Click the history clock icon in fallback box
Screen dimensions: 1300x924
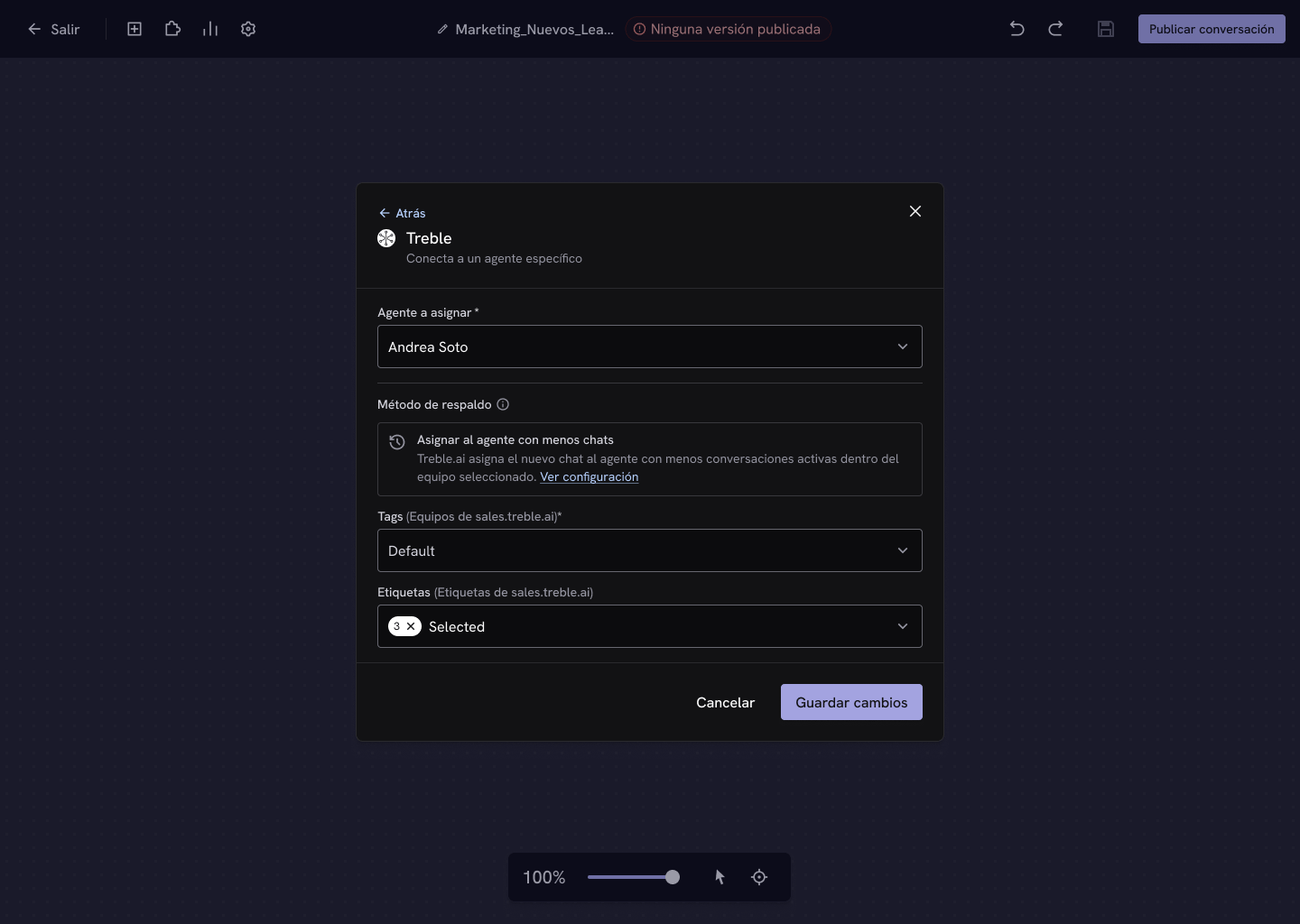397,442
